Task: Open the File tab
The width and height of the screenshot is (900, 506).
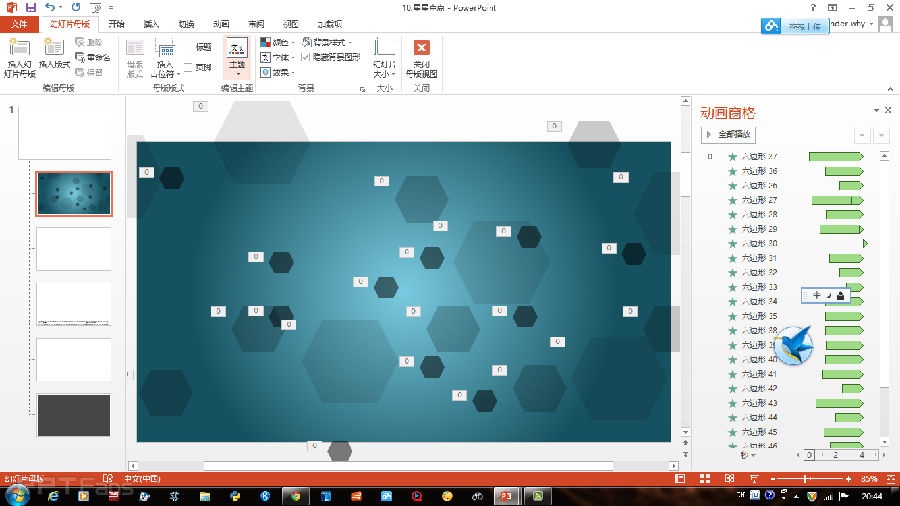Action: point(19,24)
